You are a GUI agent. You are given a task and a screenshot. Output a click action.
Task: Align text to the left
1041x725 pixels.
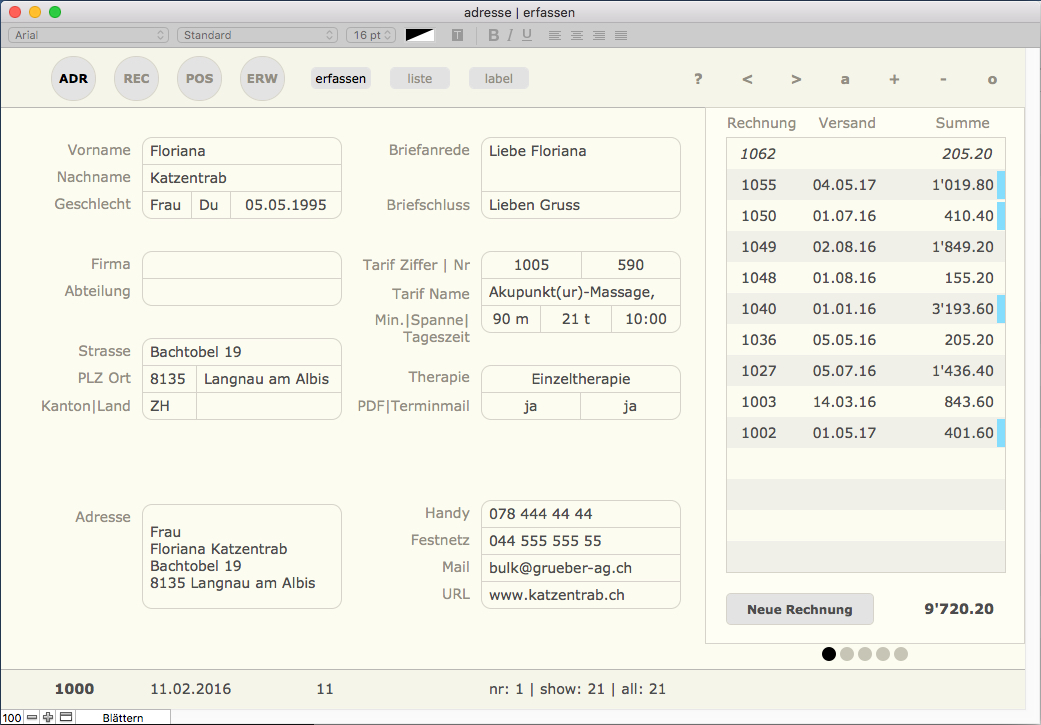click(555, 35)
